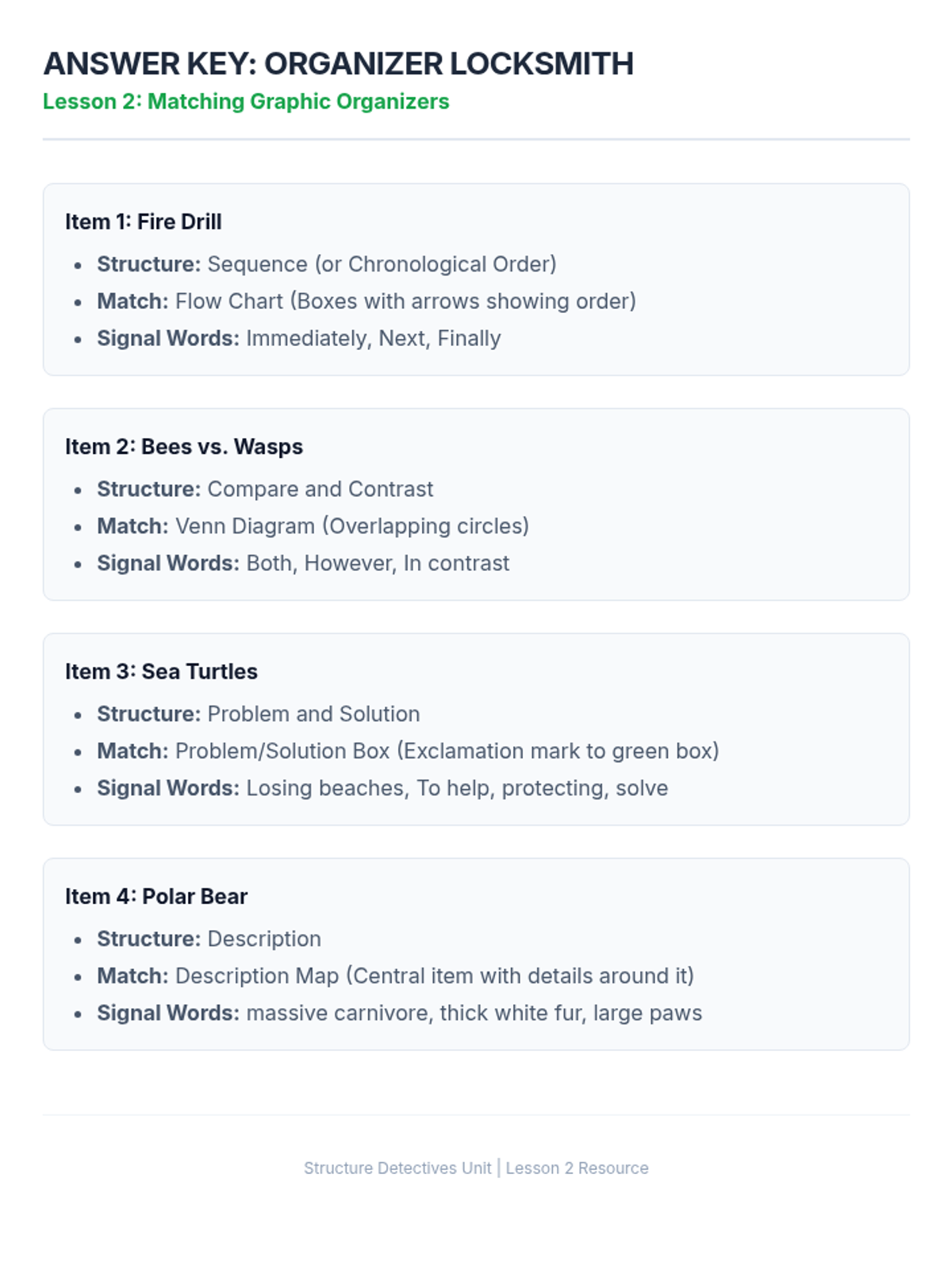The width and height of the screenshot is (952, 1270).
Task: Click the Answer Key: Organizer Locksmith title
Action: (x=338, y=63)
